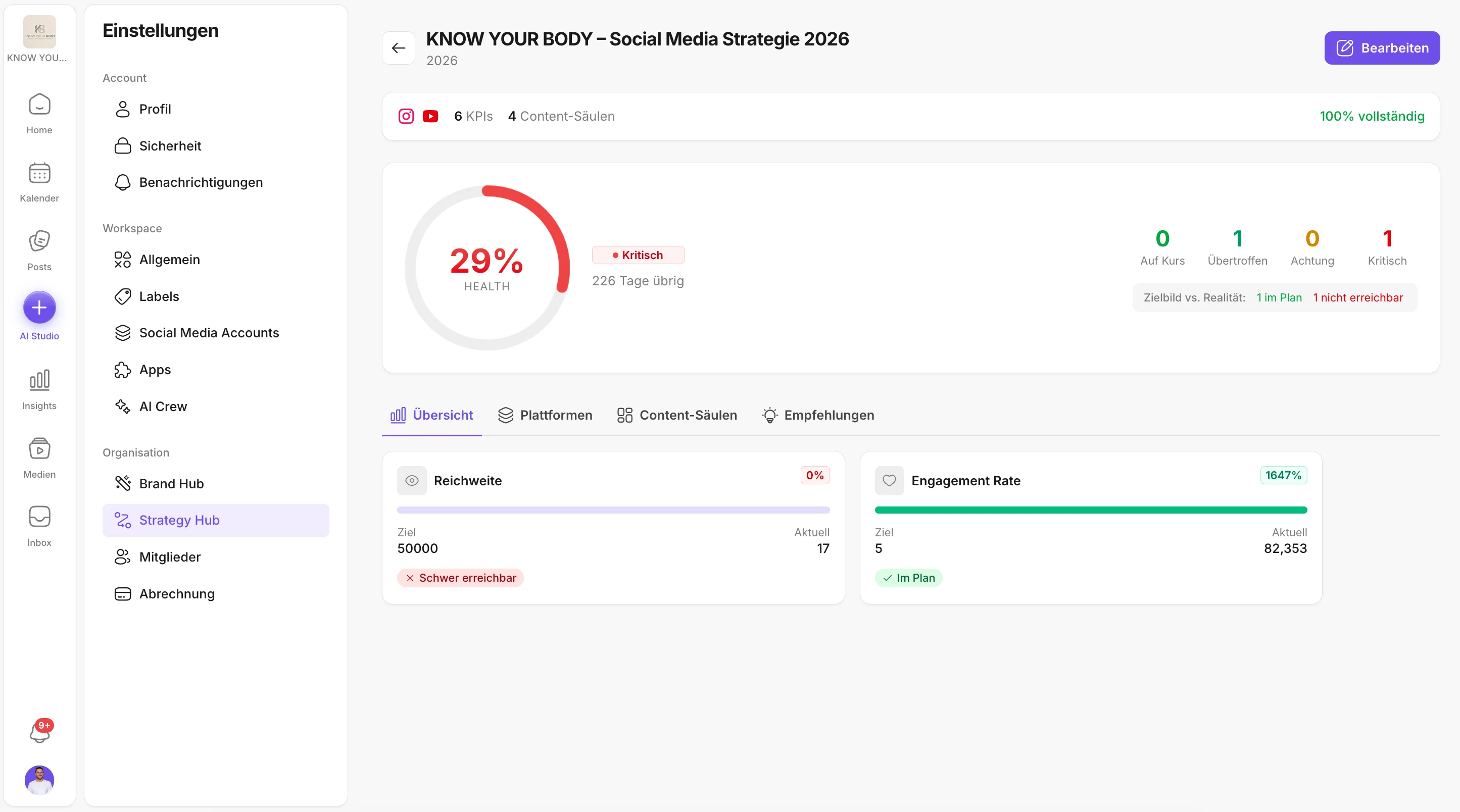Open Labels settings
Screen dimensions: 1460x812
click(x=215, y=296)
